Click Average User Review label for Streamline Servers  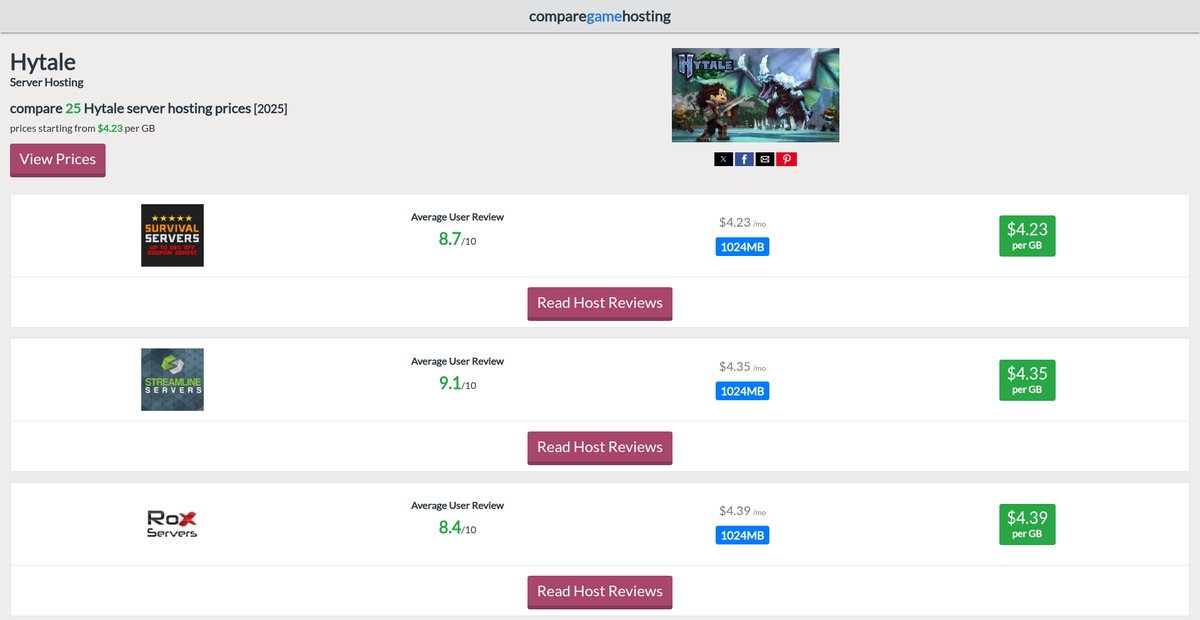[x=457, y=361]
